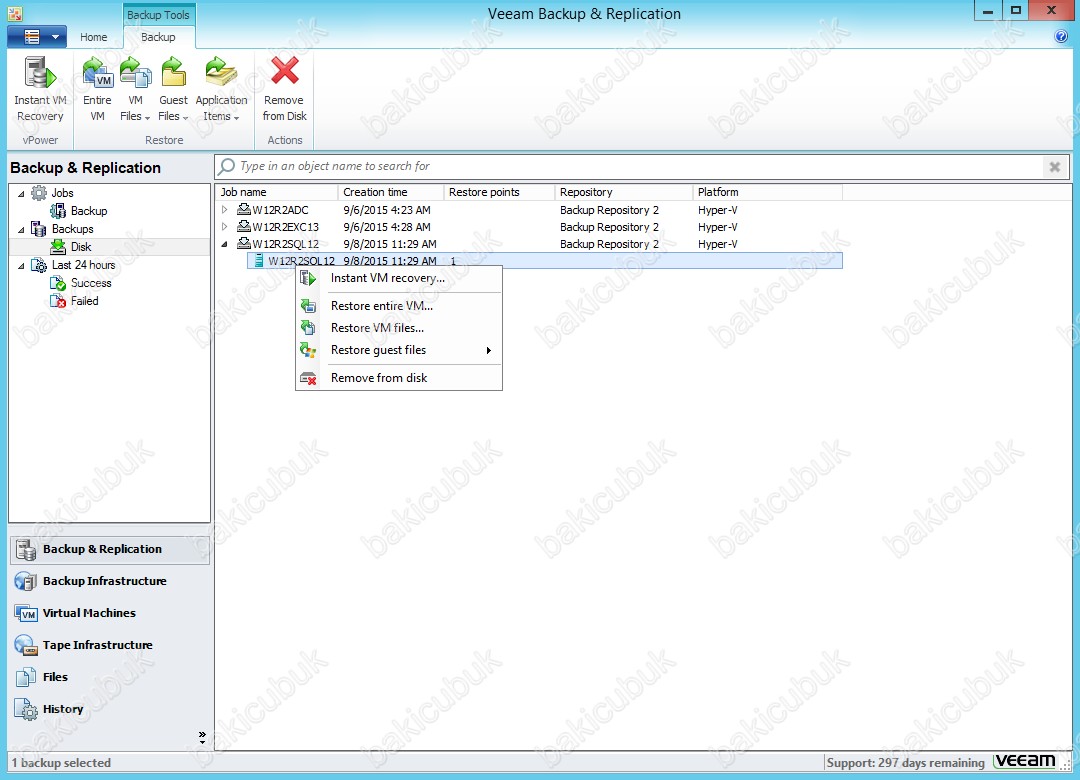Image resolution: width=1080 pixels, height=780 pixels.
Task: Expand the W12R2EXC13 backup row
Action: tap(225, 227)
